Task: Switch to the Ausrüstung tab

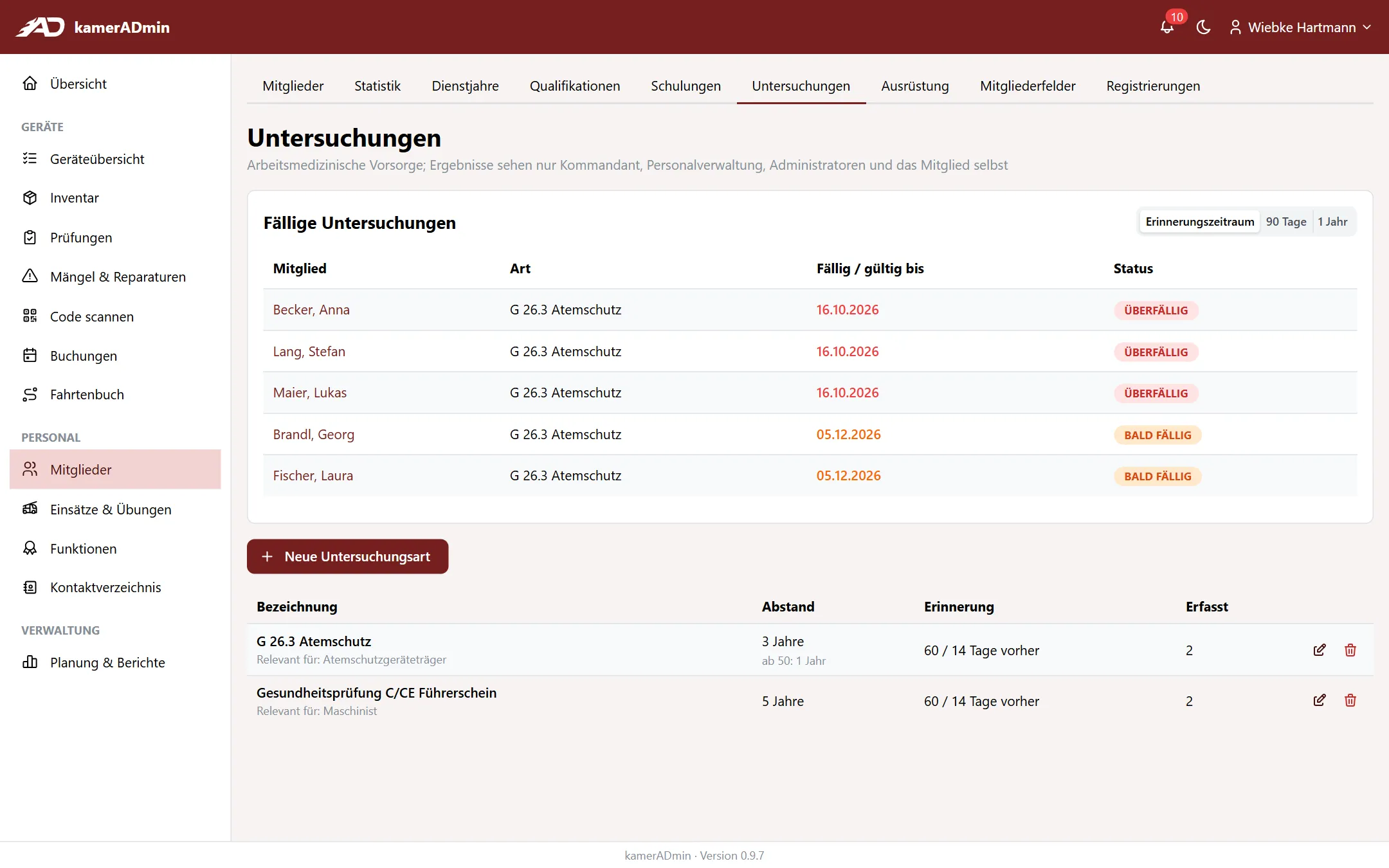Action: tap(915, 86)
